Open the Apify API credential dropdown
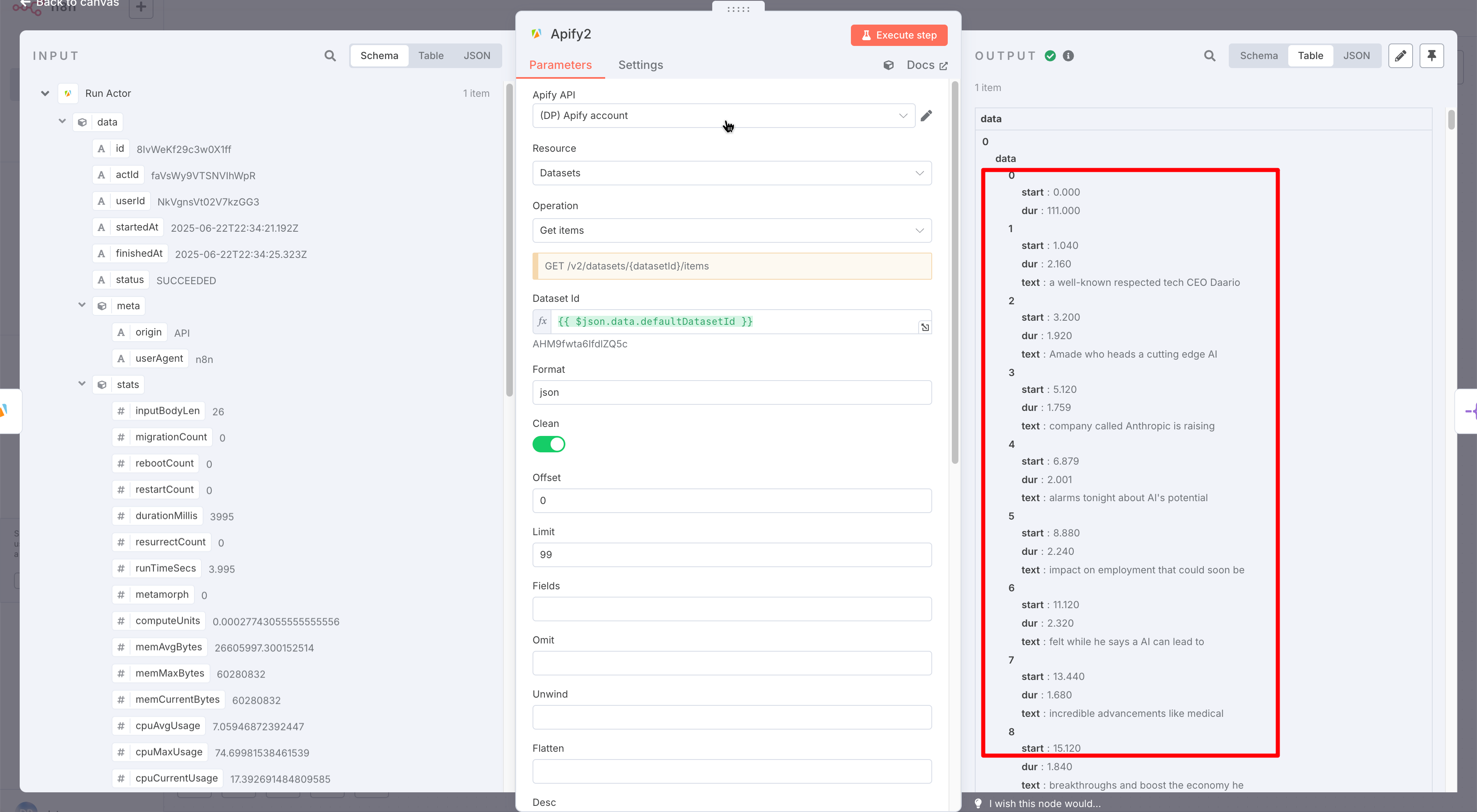This screenshot has height=812, width=1477. 724,116
